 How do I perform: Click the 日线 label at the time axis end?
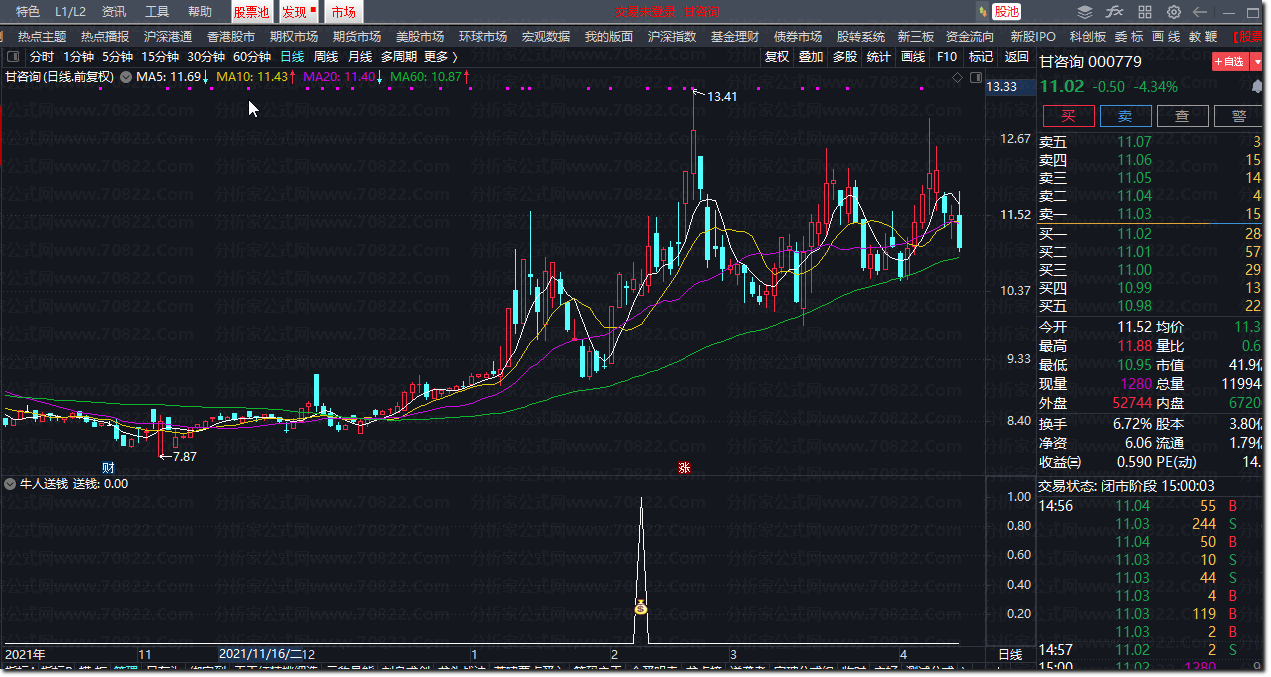pyautogui.click(x=1010, y=655)
